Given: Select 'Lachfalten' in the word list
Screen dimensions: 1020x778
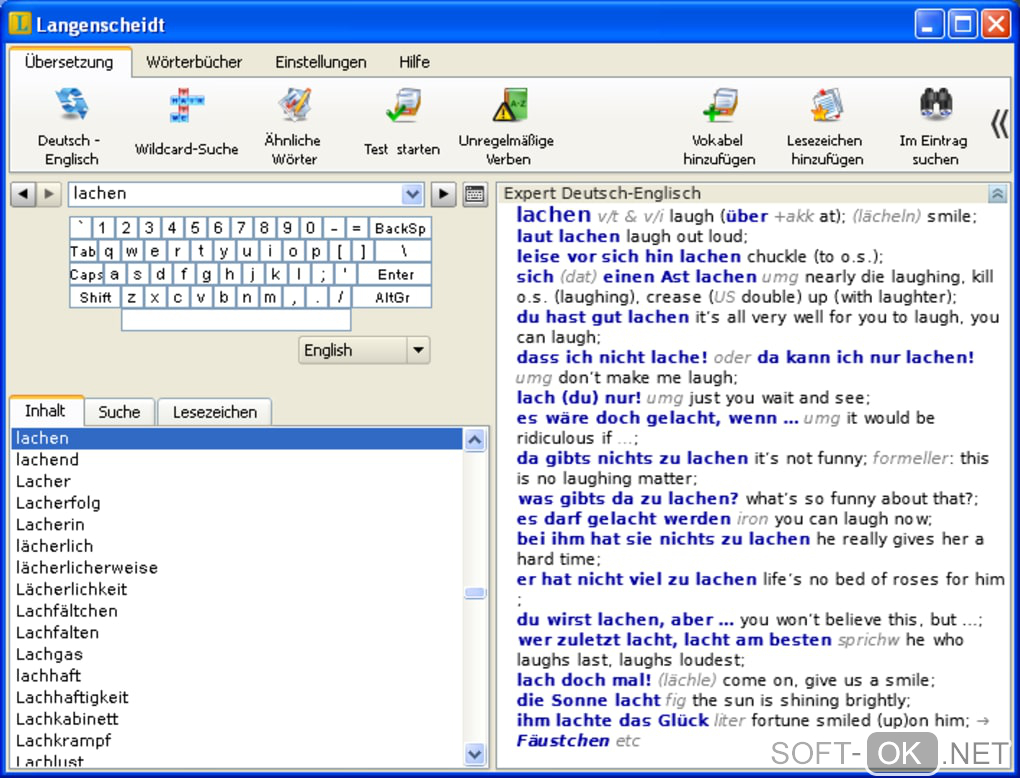Looking at the screenshot, I should [x=237, y=632].
